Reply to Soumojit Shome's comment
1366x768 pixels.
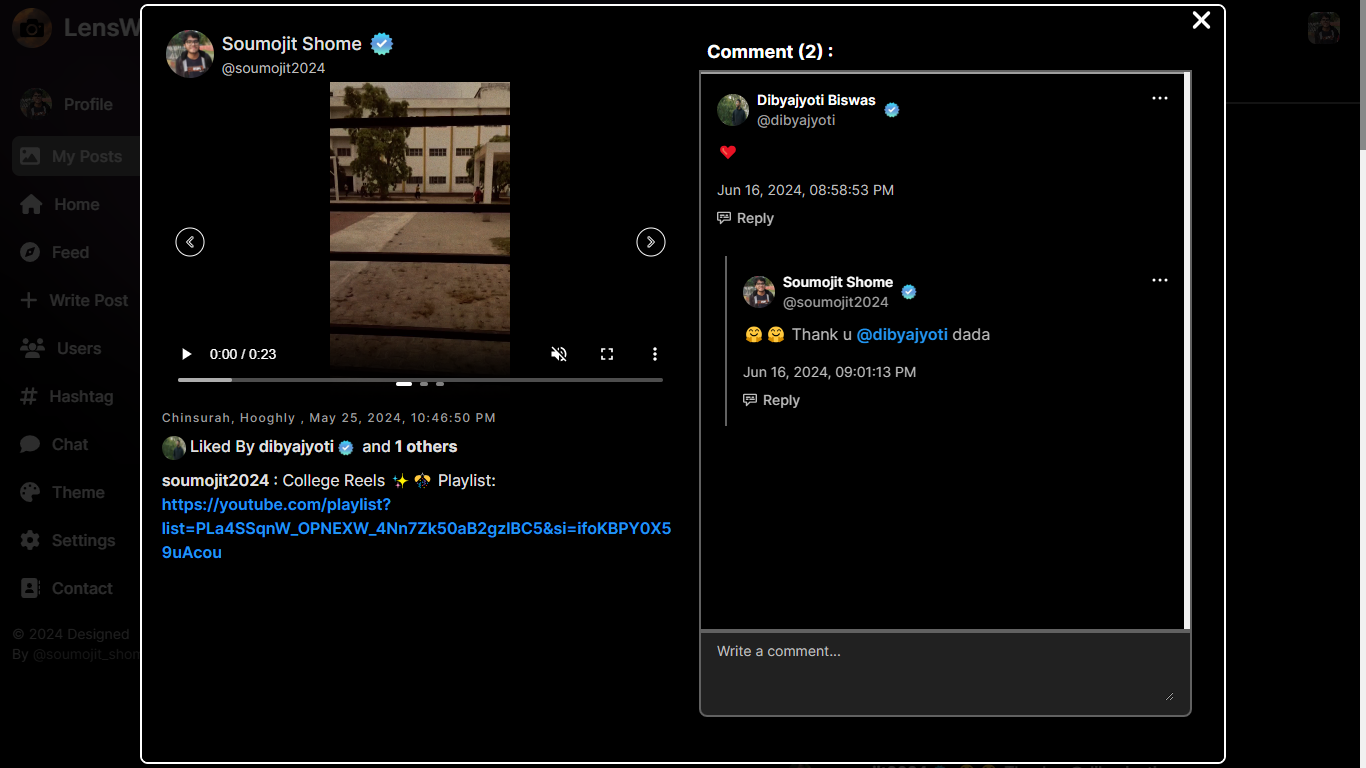tap(772, 400)
